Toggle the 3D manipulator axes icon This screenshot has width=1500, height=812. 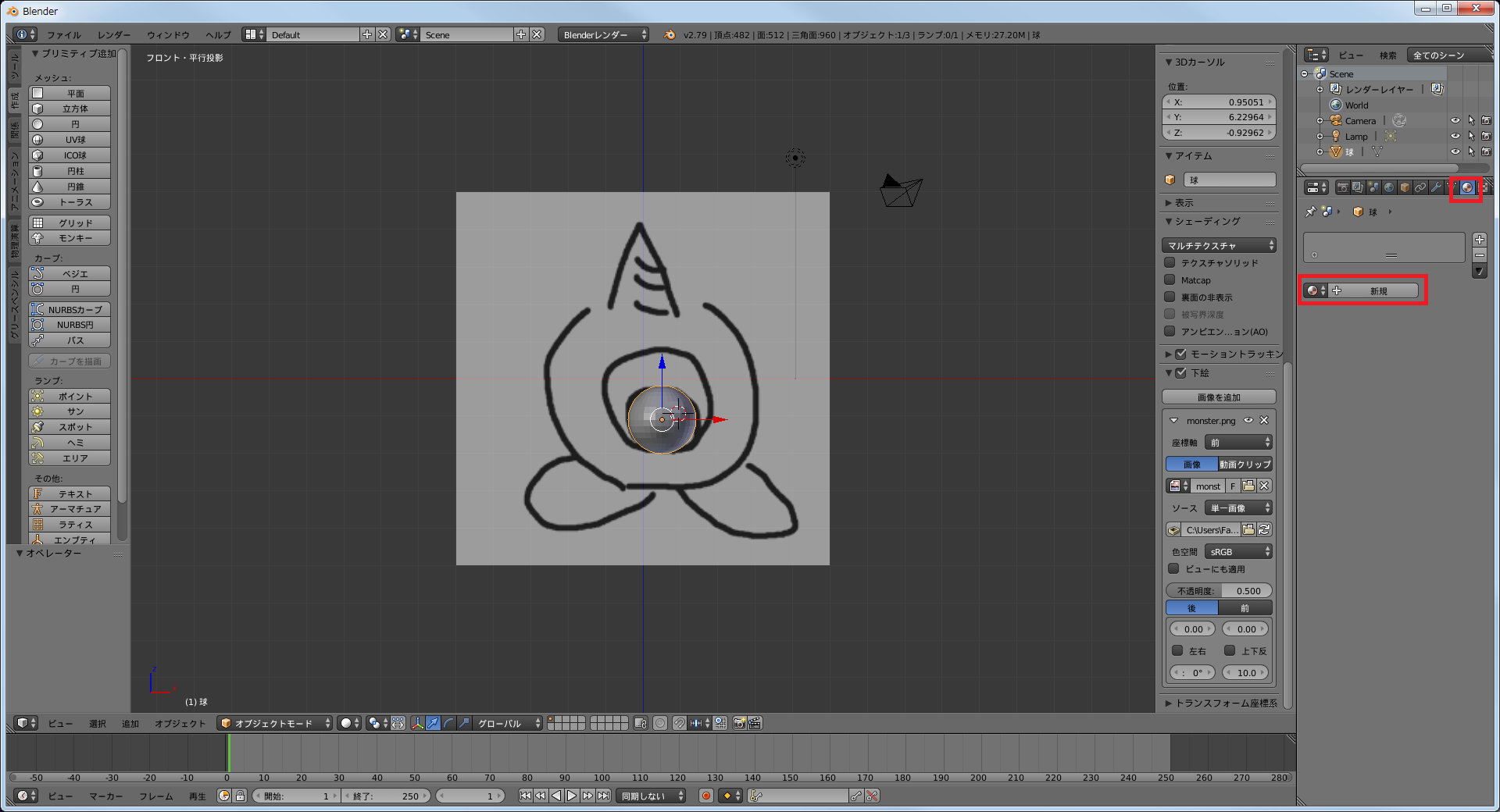tap(418, 724)
